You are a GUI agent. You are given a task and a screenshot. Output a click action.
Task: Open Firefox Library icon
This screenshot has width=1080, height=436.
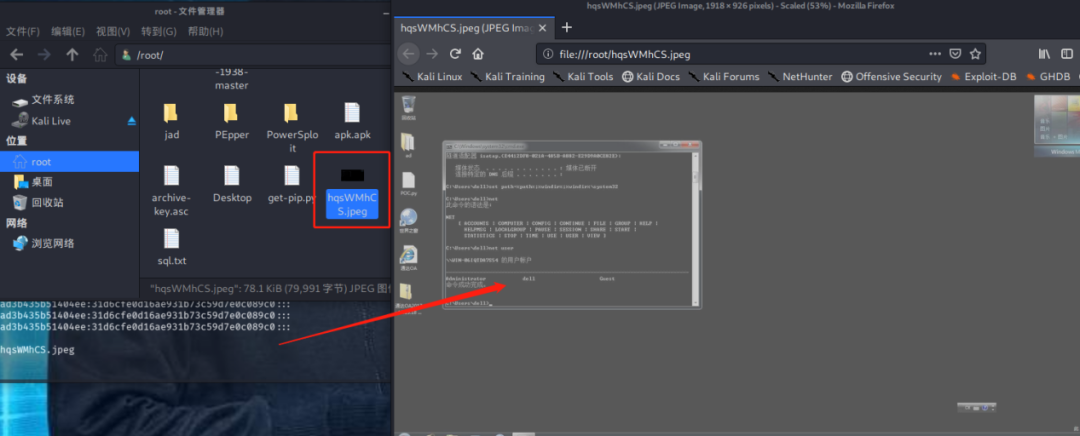point(1045,54)
